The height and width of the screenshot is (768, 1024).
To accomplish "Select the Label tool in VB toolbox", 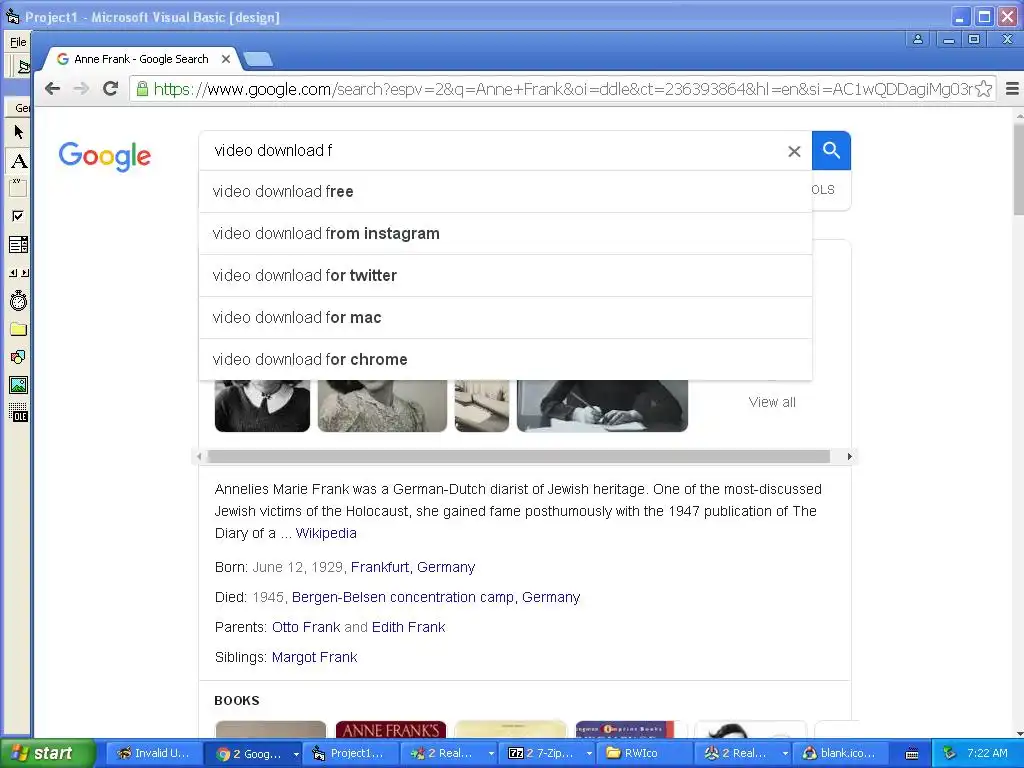I will tap(18, 161).
